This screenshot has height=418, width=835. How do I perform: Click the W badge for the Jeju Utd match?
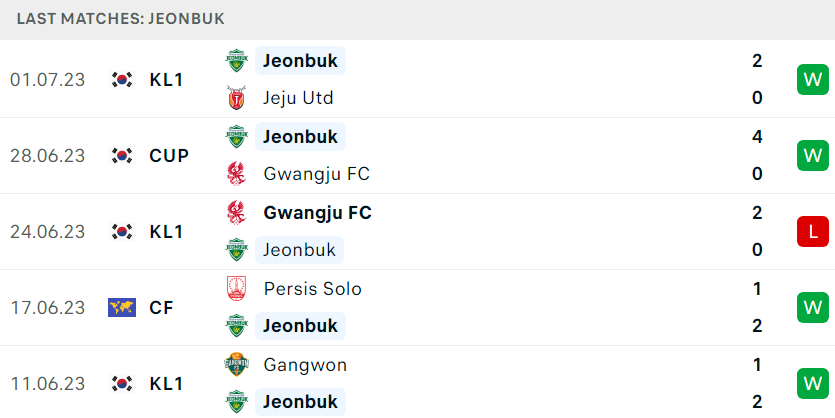[x=813, y=79]
